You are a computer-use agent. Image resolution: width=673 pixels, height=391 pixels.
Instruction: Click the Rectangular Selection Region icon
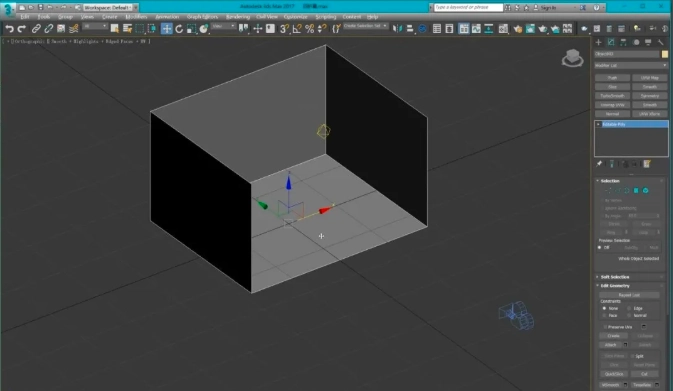(139, 29)
